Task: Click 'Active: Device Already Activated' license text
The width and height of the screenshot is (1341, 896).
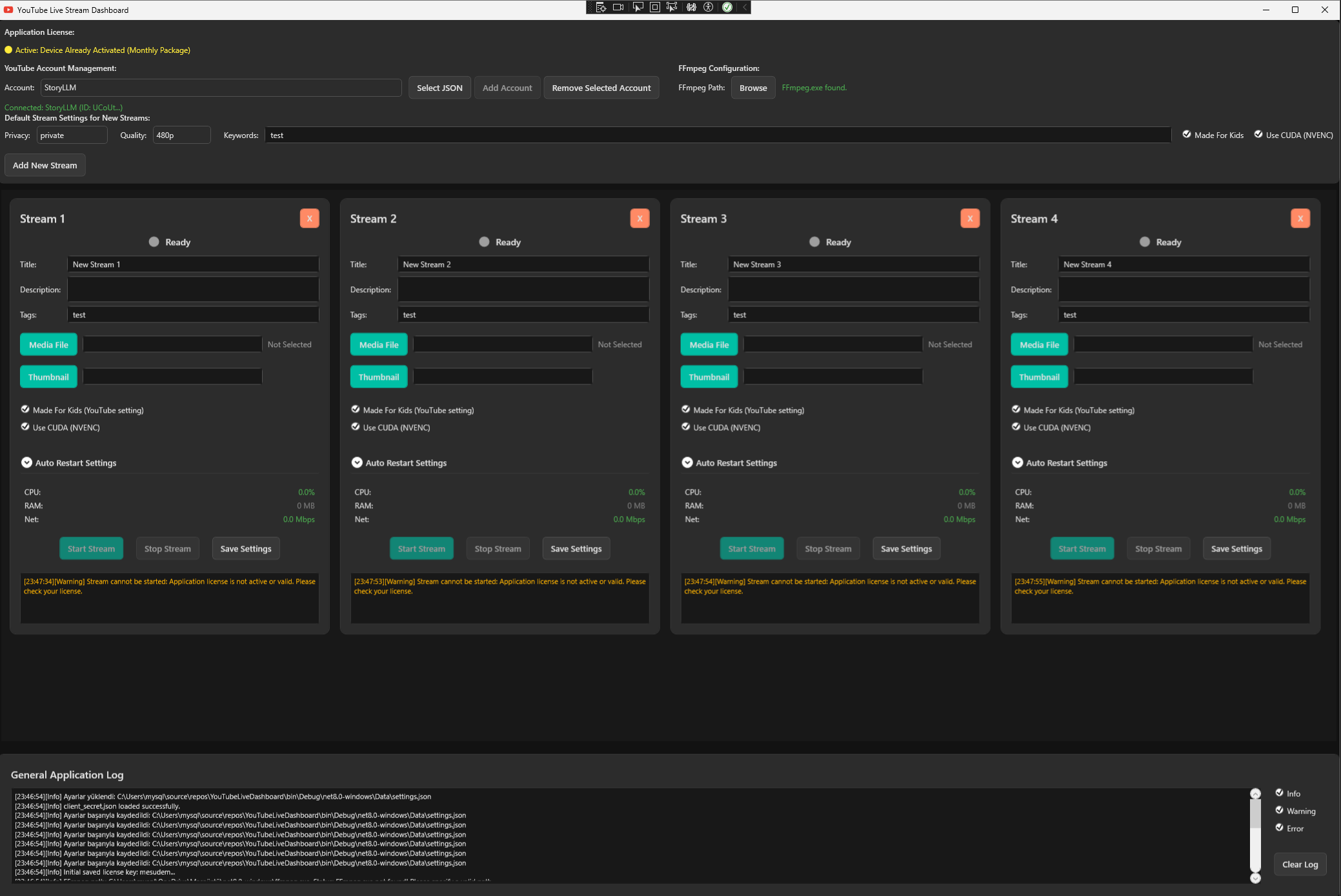Action: 103,50
